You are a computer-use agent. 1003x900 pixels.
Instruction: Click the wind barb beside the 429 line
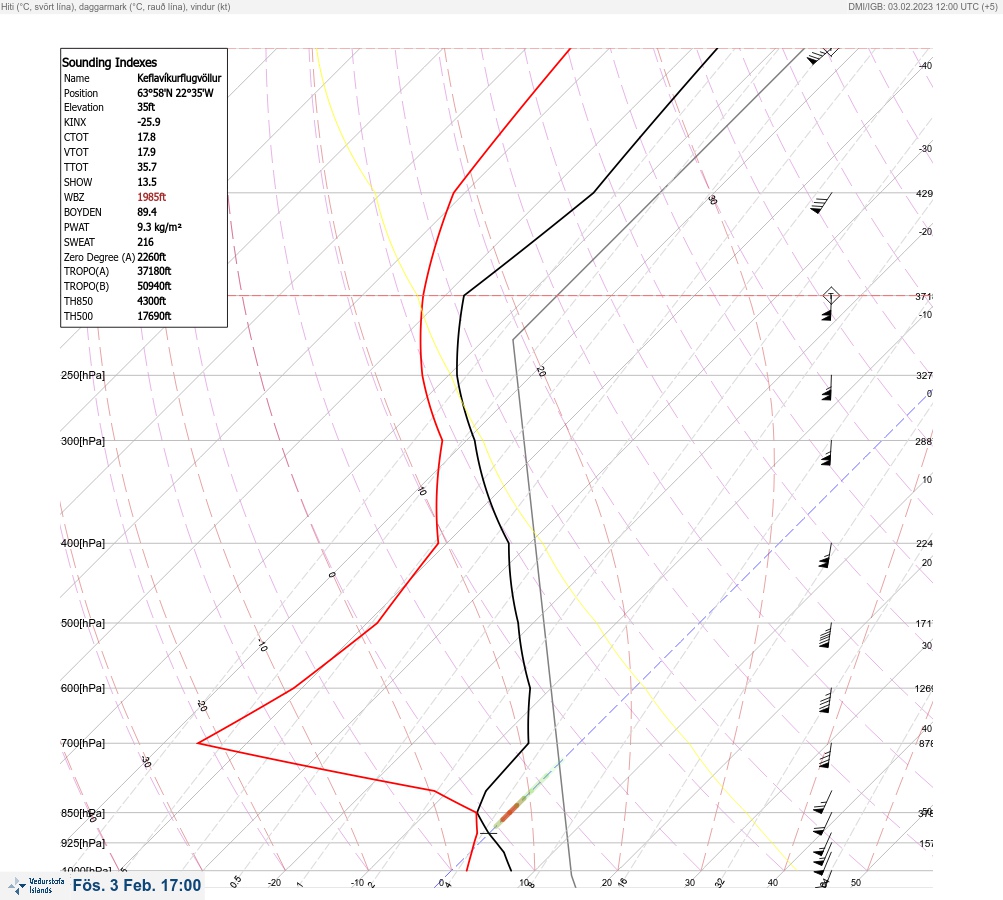tap(821, 203)
